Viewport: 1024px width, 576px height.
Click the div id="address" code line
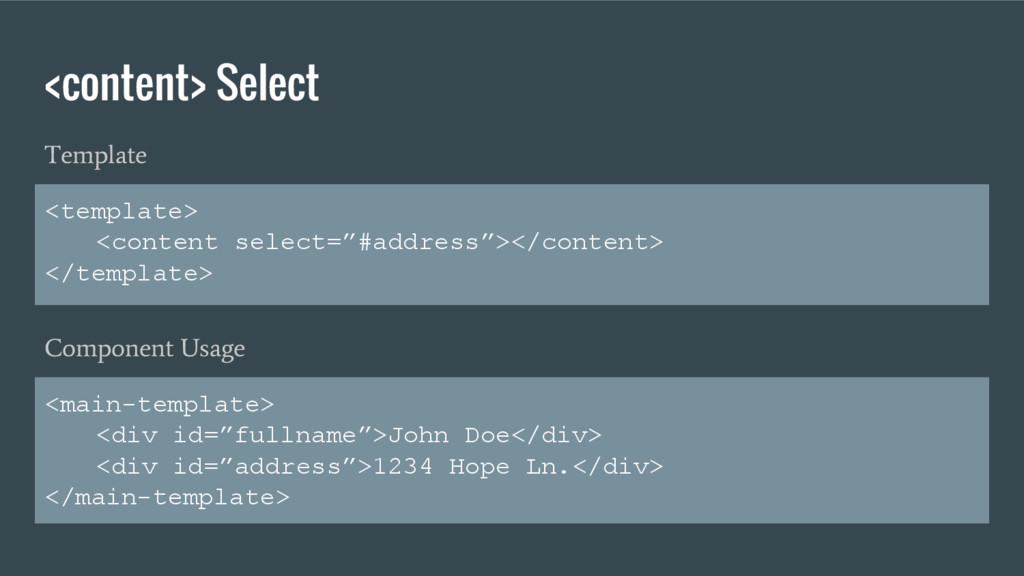point(379,467)
